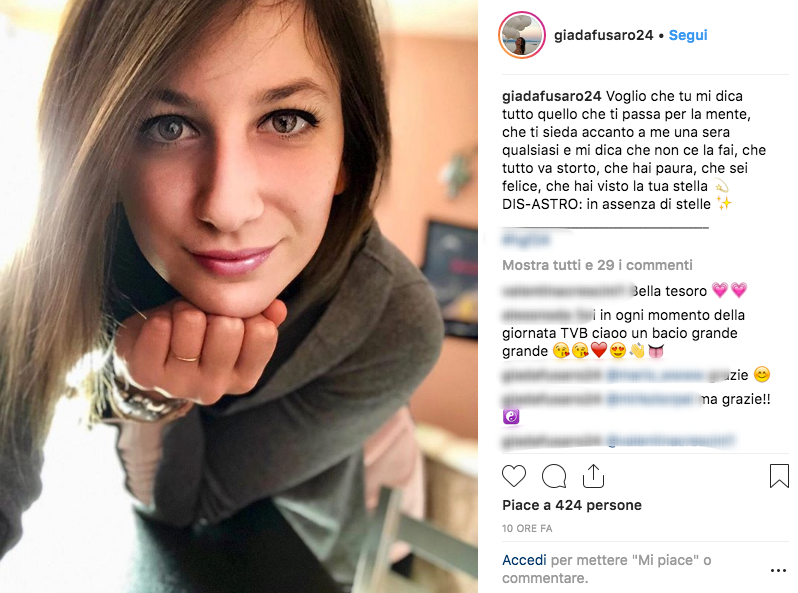
Task: Share the post using the upload arrow icon
Action: 593,476
